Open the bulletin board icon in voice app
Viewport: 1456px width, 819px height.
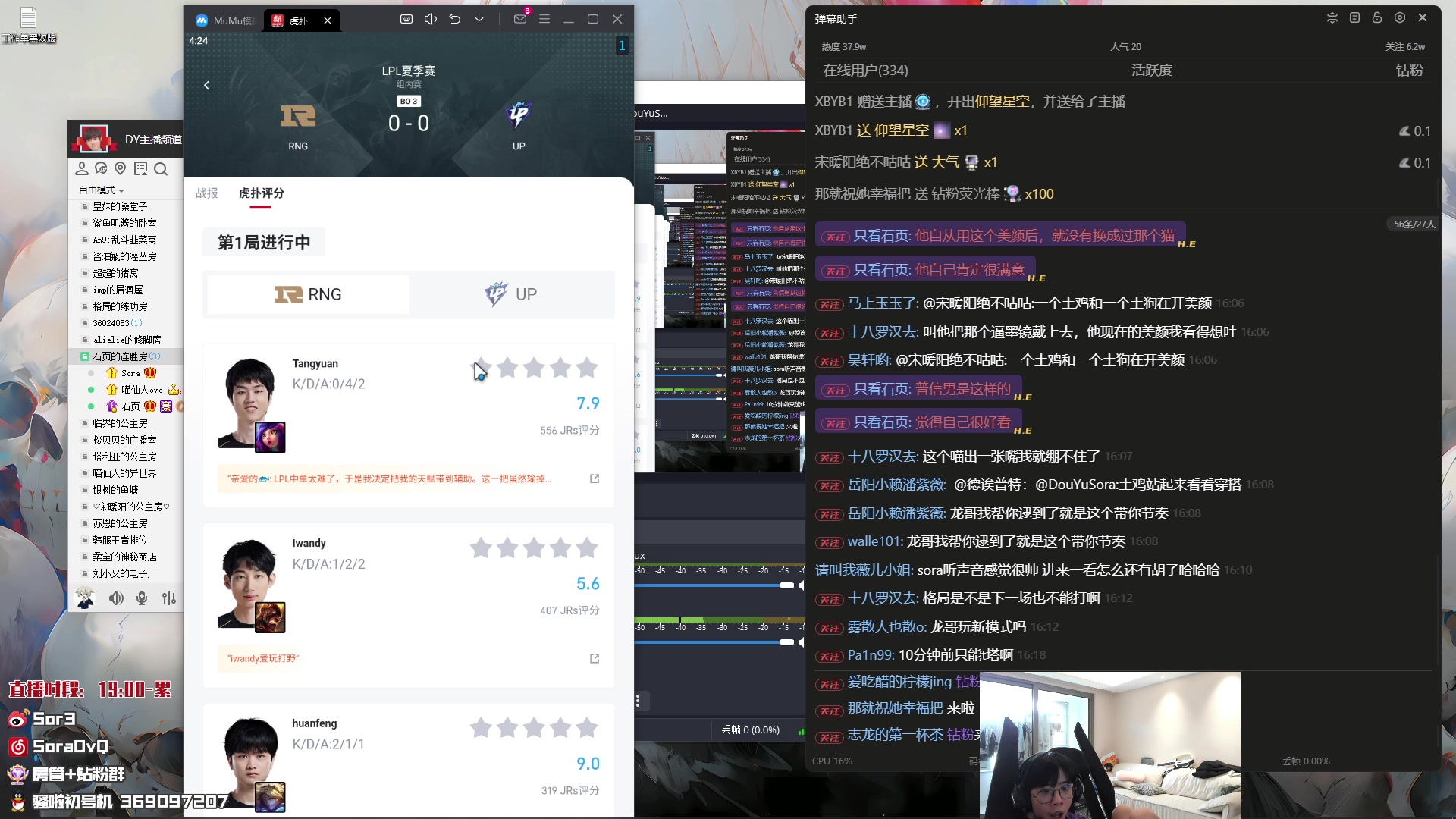[x=140, y=168]
